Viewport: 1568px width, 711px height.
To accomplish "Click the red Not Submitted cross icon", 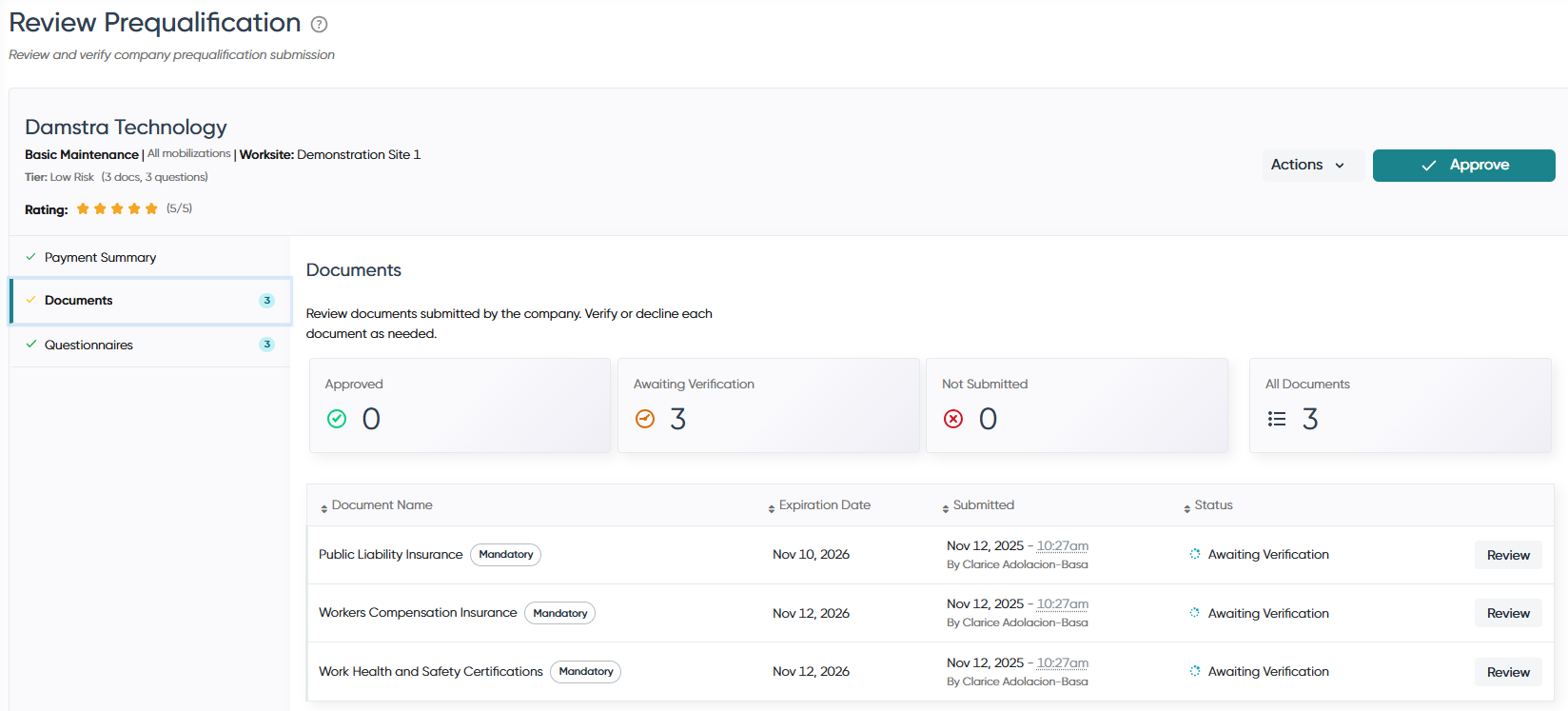I will click(x=953, y=419).
